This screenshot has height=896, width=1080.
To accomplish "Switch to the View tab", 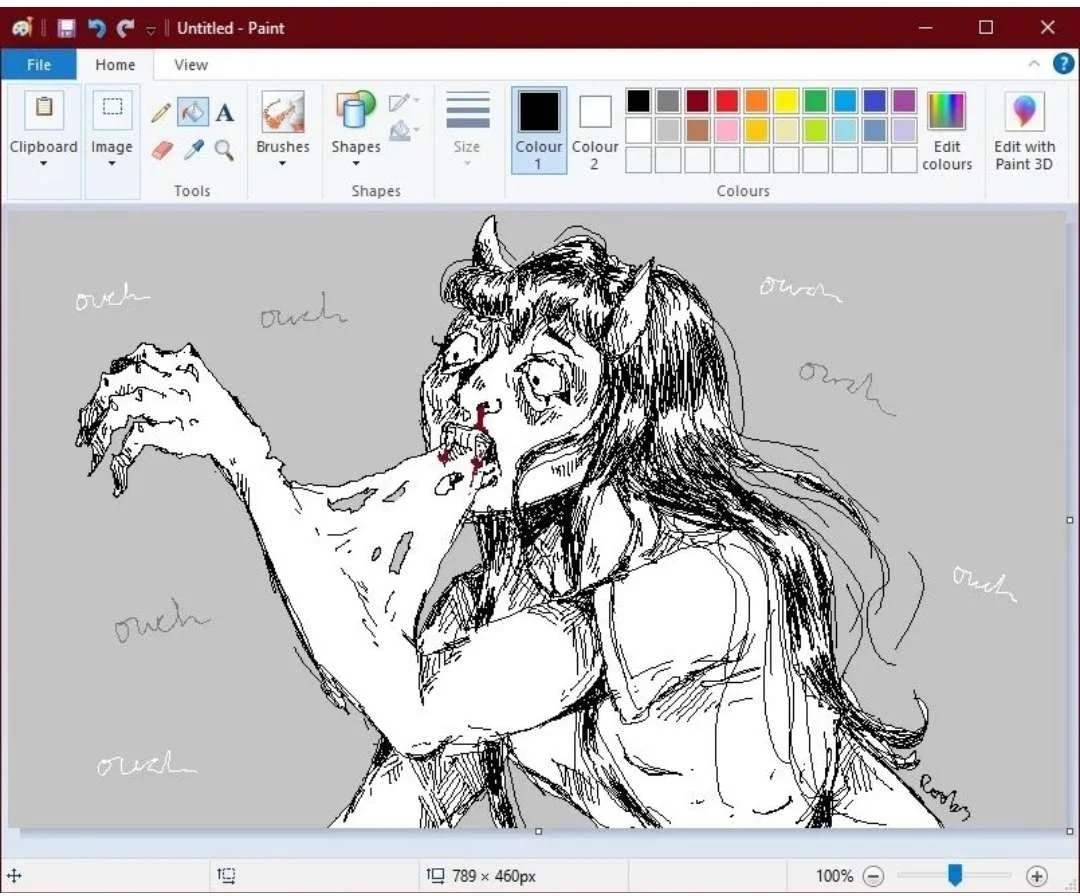I will [x=191, y=65].
